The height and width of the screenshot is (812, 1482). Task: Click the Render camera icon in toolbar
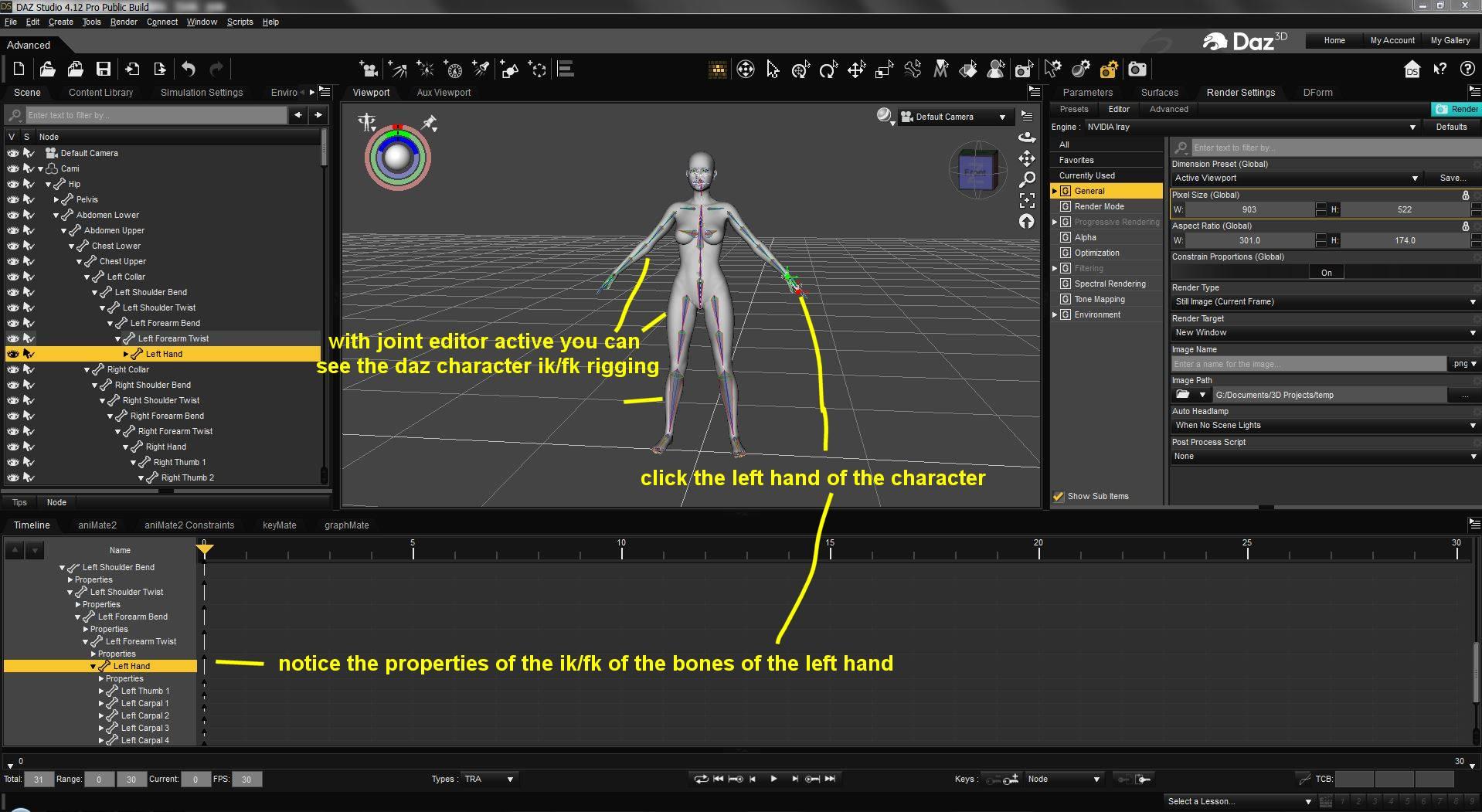(1137, 70)
